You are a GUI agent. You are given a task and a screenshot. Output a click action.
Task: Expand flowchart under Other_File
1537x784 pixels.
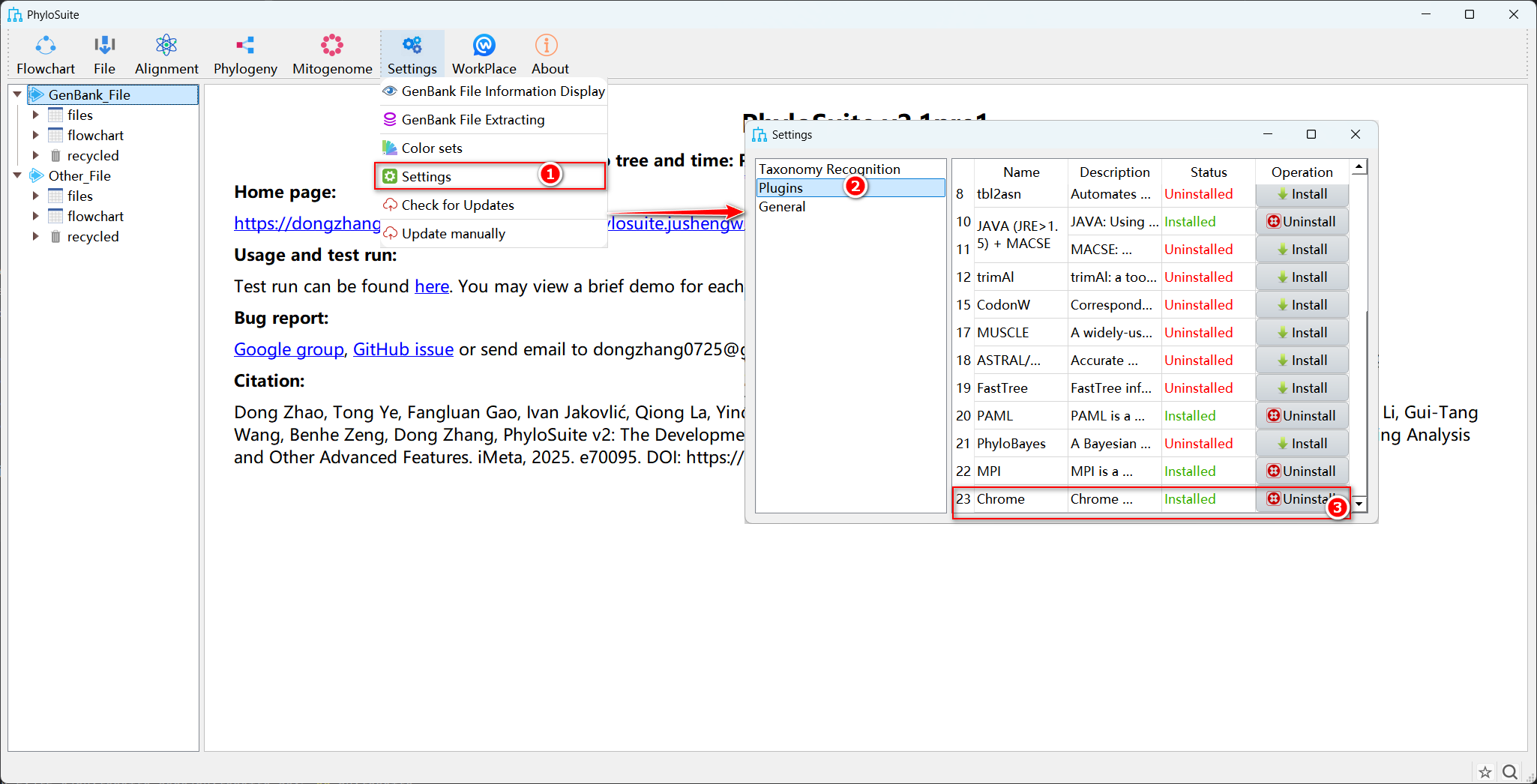[x=35, y=216]
